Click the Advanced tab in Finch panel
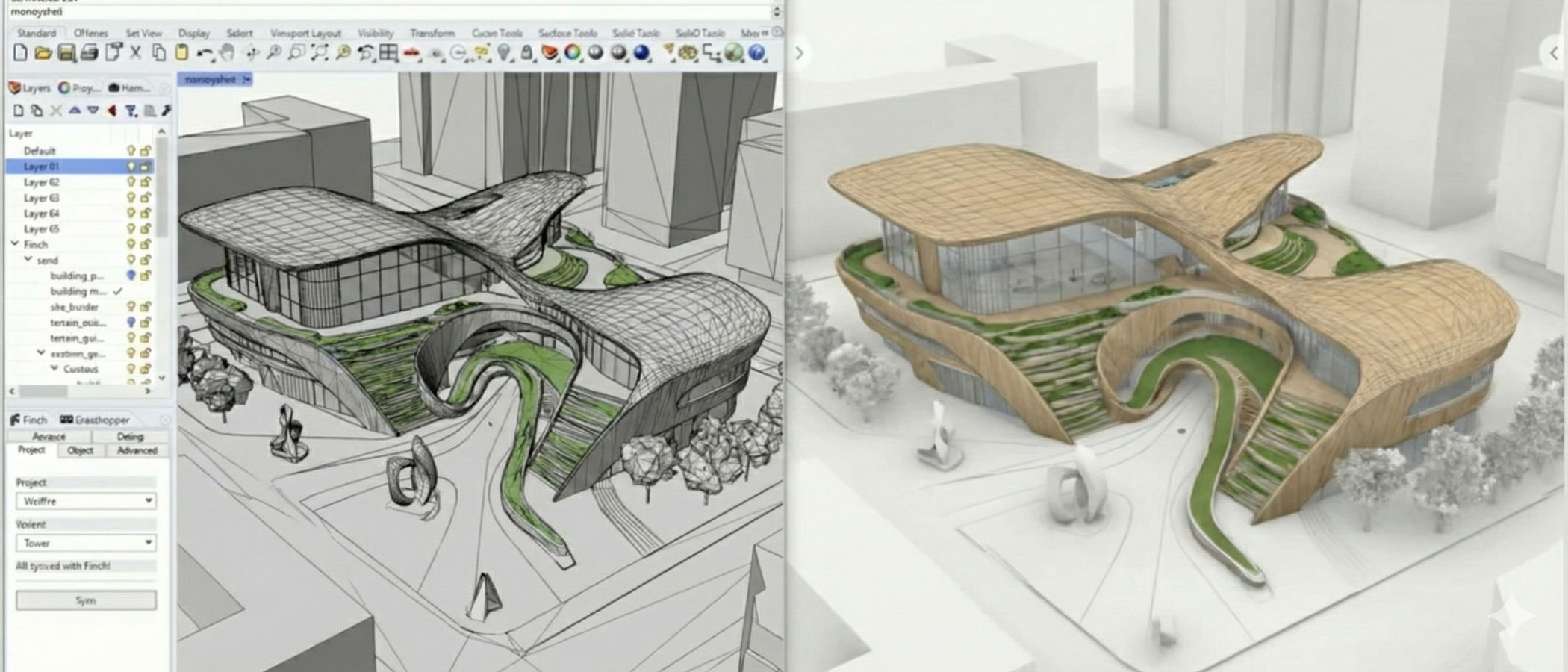The width and height of the screenshot is (1568, 672). pyautogui.click(x=137, y=450)
